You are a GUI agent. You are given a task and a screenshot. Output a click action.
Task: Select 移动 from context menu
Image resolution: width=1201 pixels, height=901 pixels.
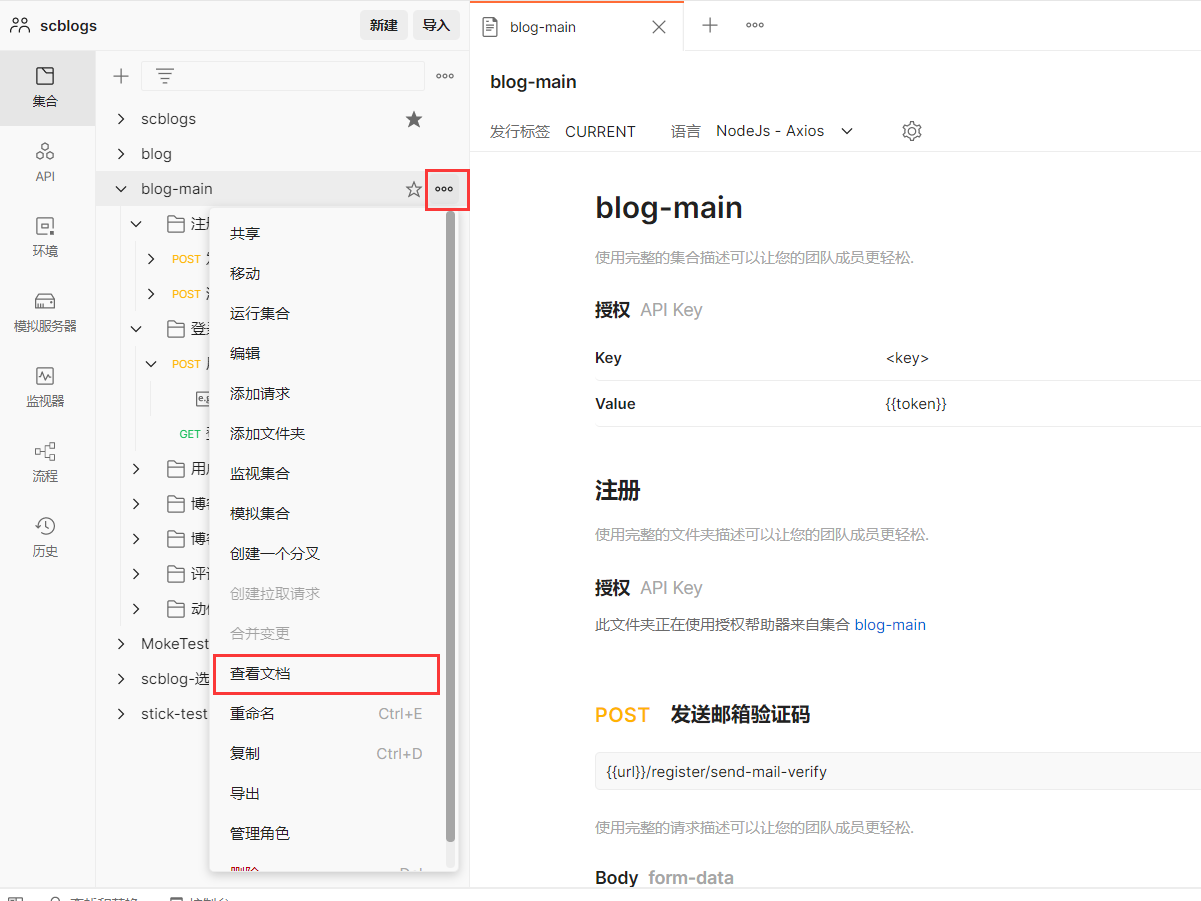click(x=328, y=274)
